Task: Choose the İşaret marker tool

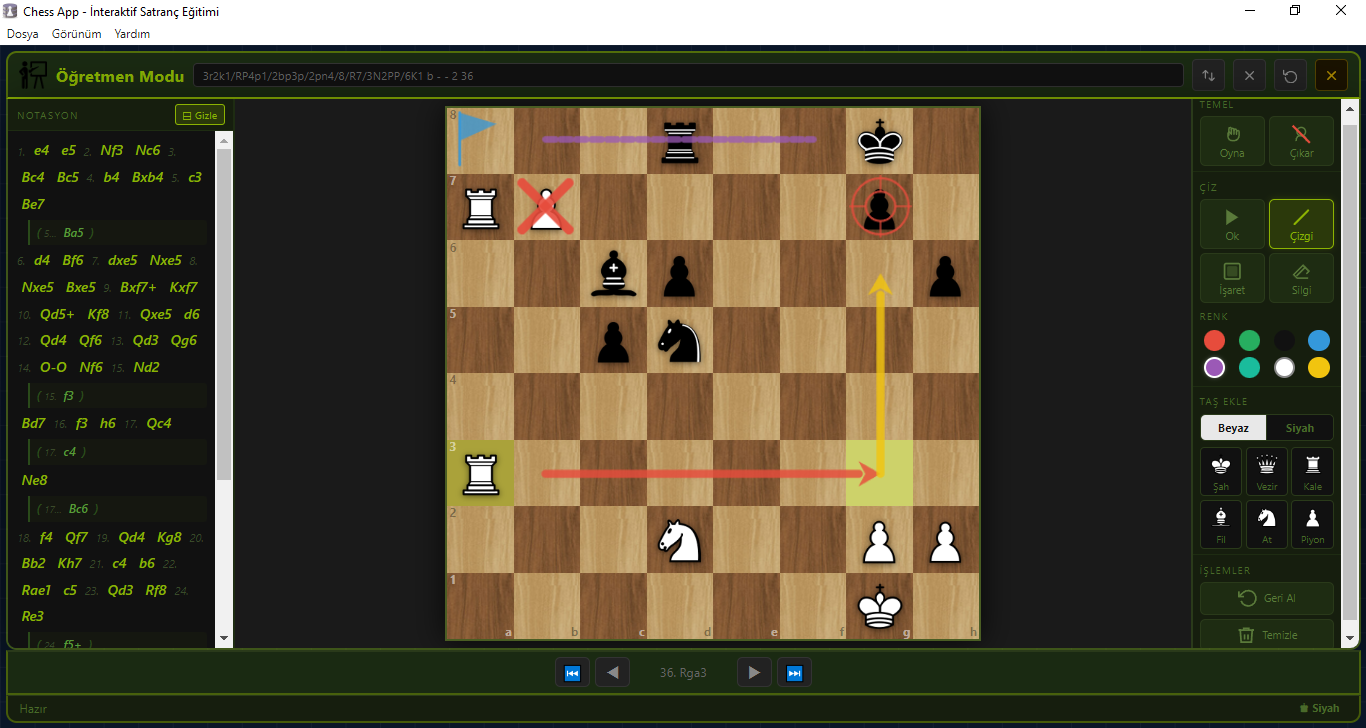Action: pos(1232,278)
